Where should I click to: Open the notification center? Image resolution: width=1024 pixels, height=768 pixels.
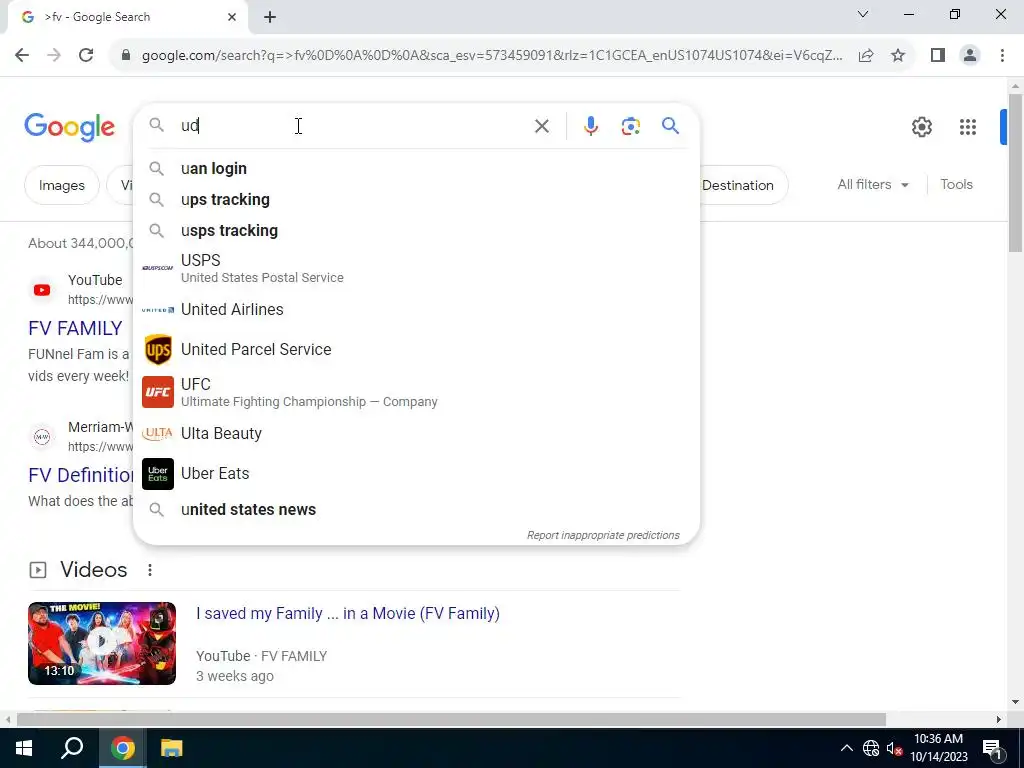coord(993,748)
